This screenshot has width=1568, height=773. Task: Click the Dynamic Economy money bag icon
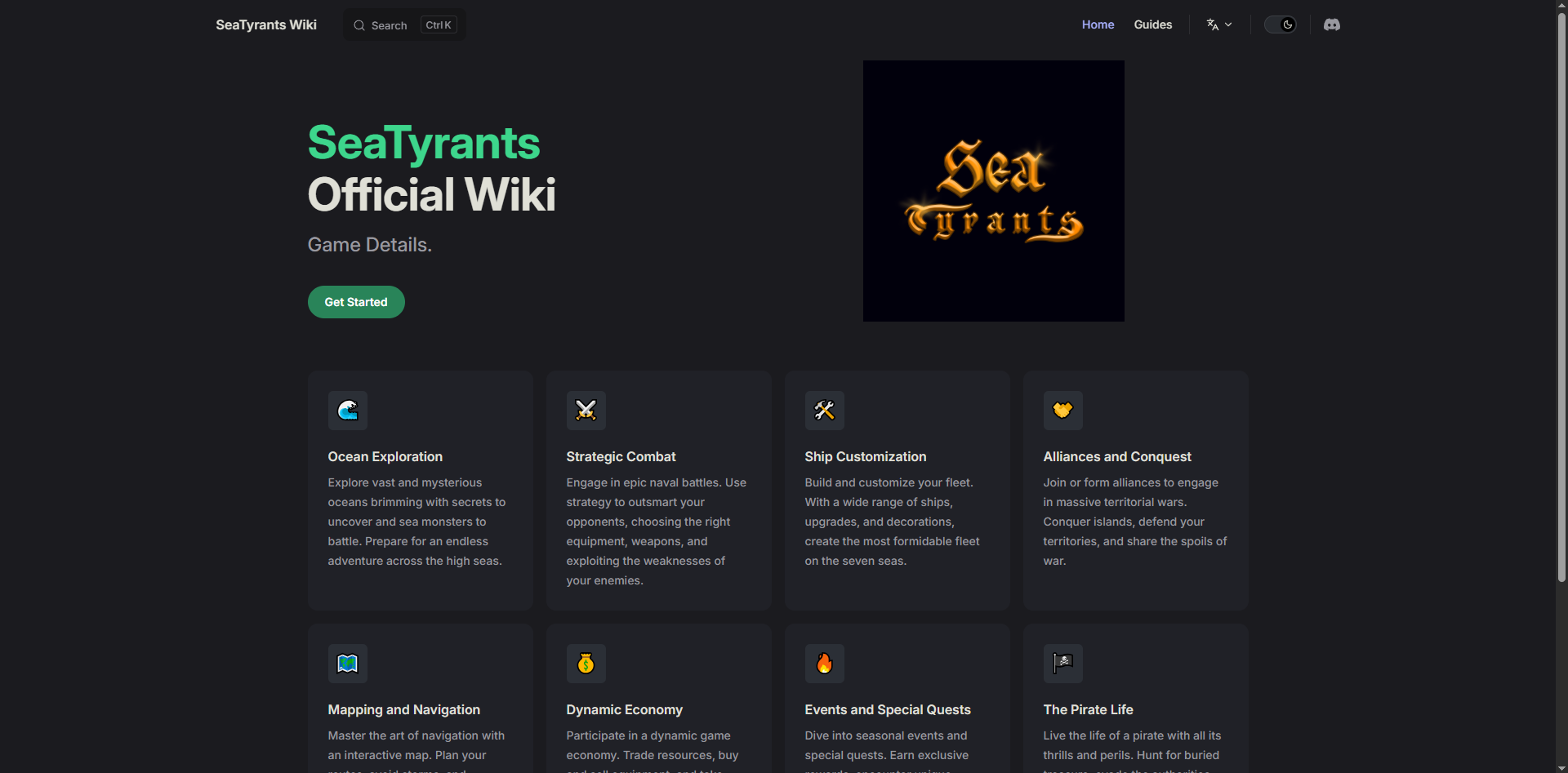(x=586, y=664)
